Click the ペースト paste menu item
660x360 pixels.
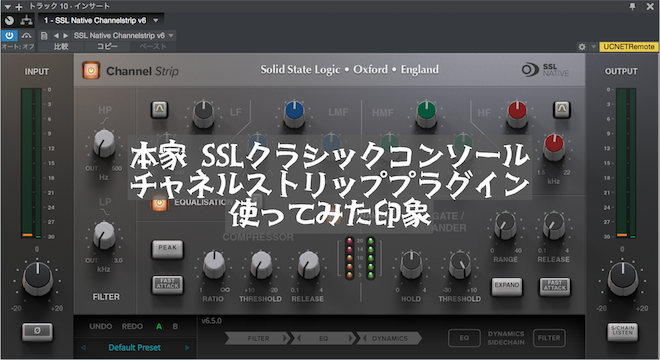click(x=153, y=46)
